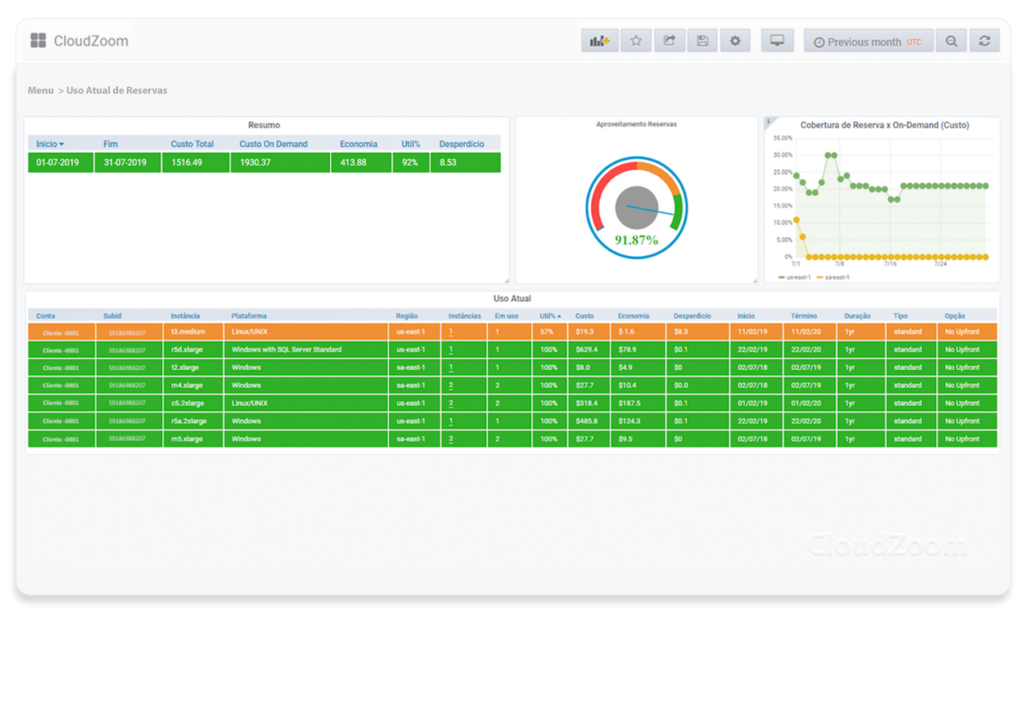This screenshot has height=708, width=1024.
Task: Open settings via the gear icon
Action: pos(735,40)
